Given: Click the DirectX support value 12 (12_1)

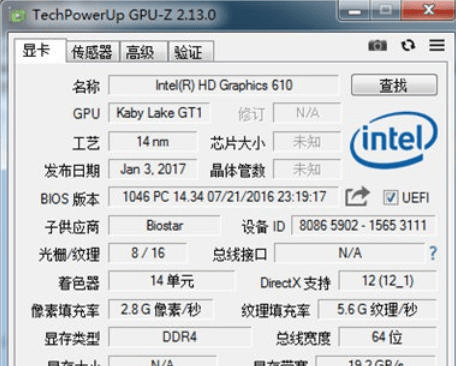Looking at the screenshot, I should click(x=388, y=281).
